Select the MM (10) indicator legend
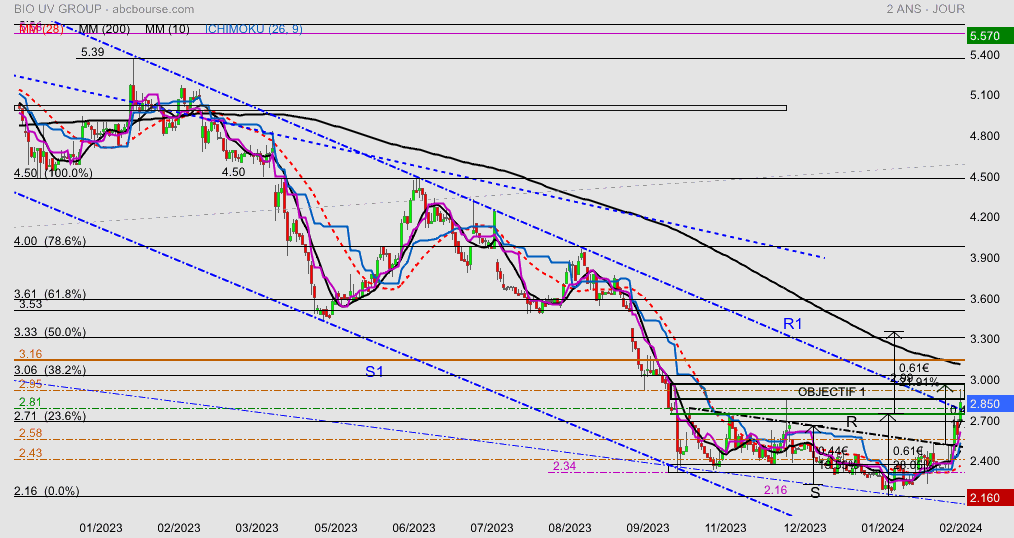Screen dimensions: 1014x538 tap(167, 29)
